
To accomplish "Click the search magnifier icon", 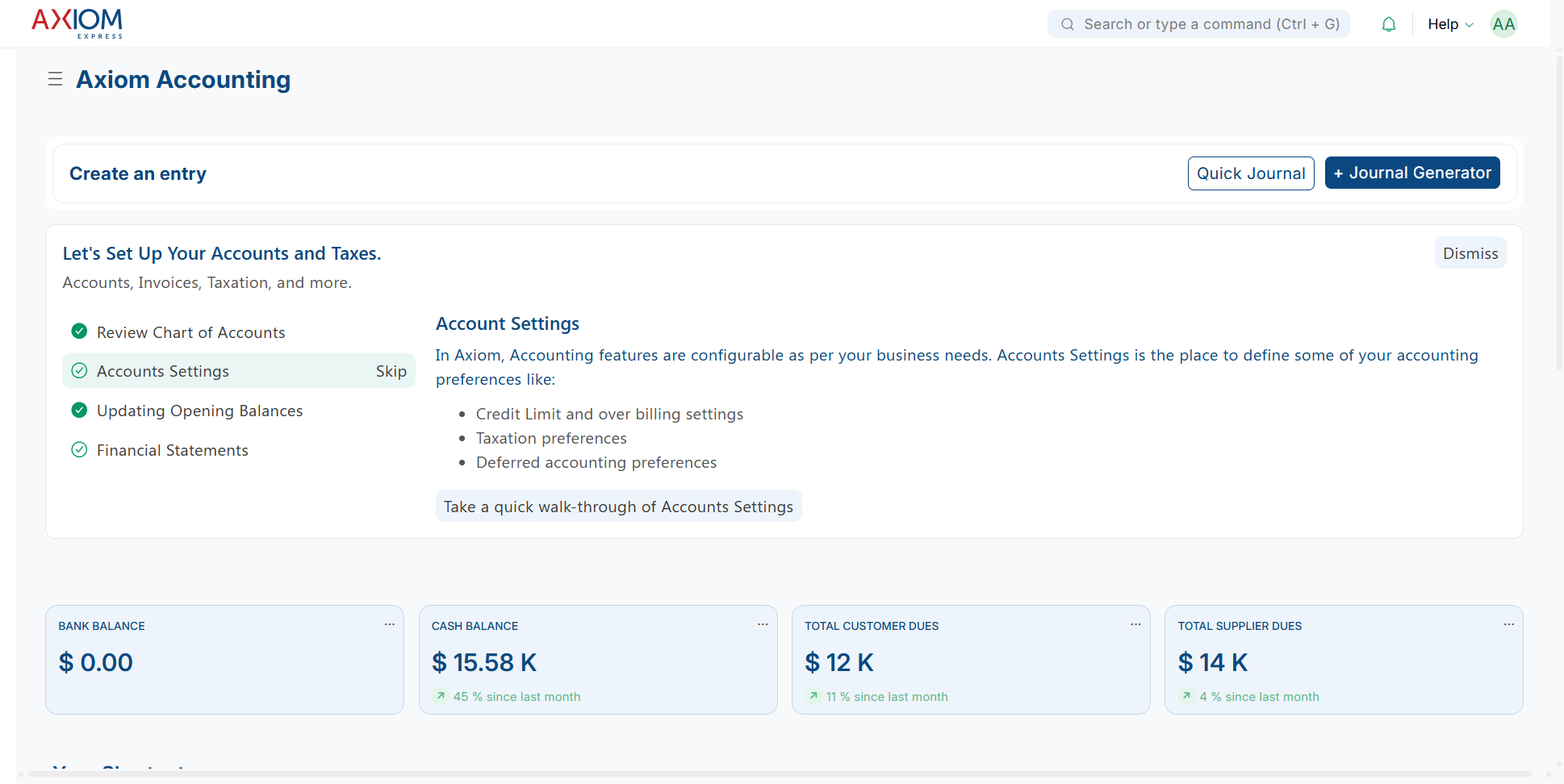I will coord(1067,24).
